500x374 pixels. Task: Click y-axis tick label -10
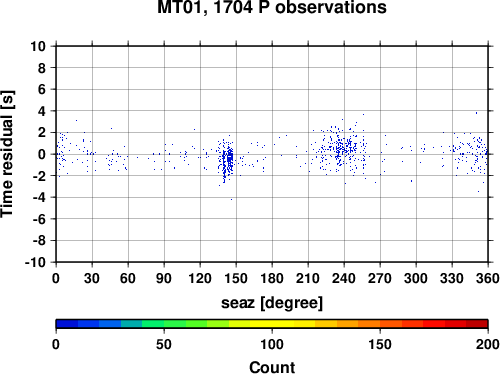click(35, 262)
